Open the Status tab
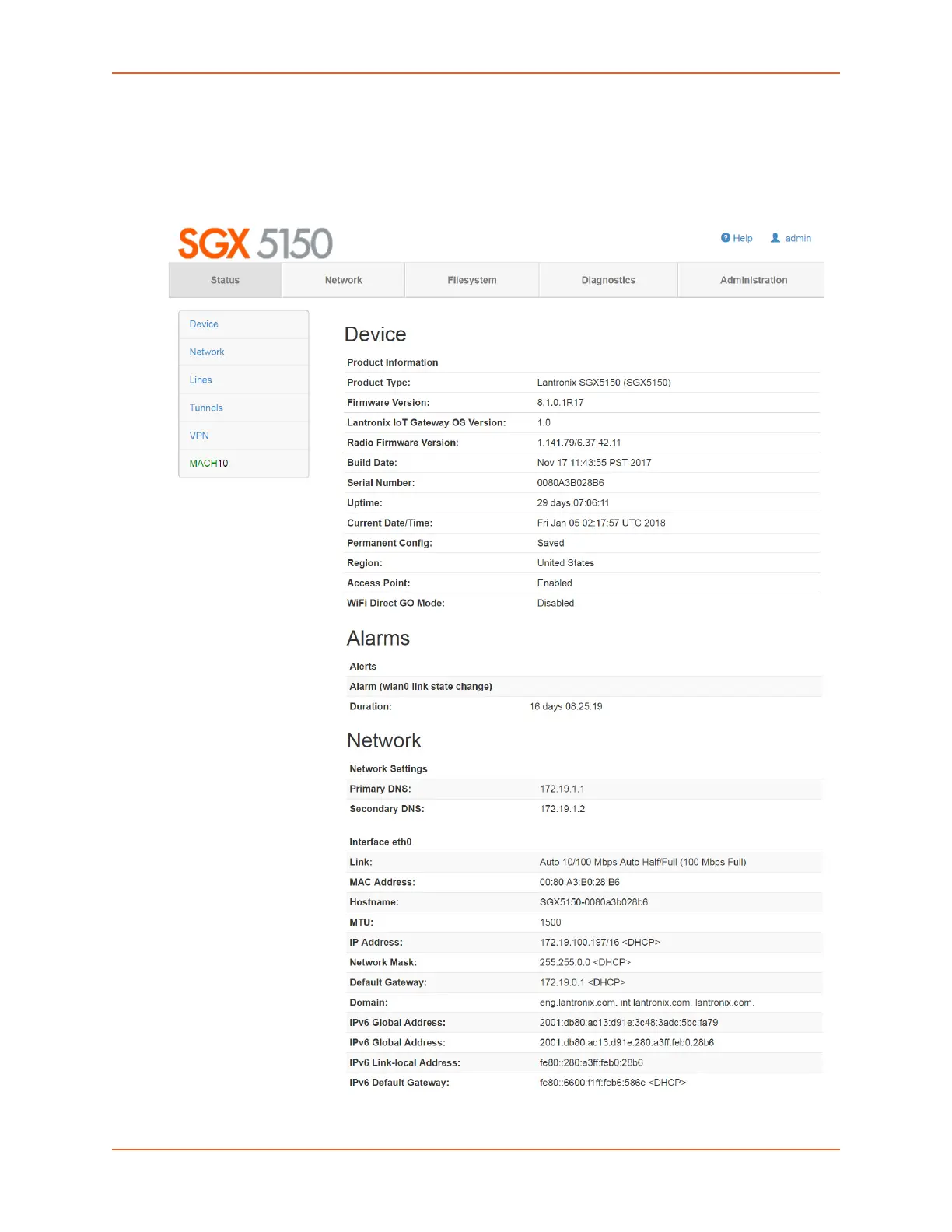 point(226,280)
